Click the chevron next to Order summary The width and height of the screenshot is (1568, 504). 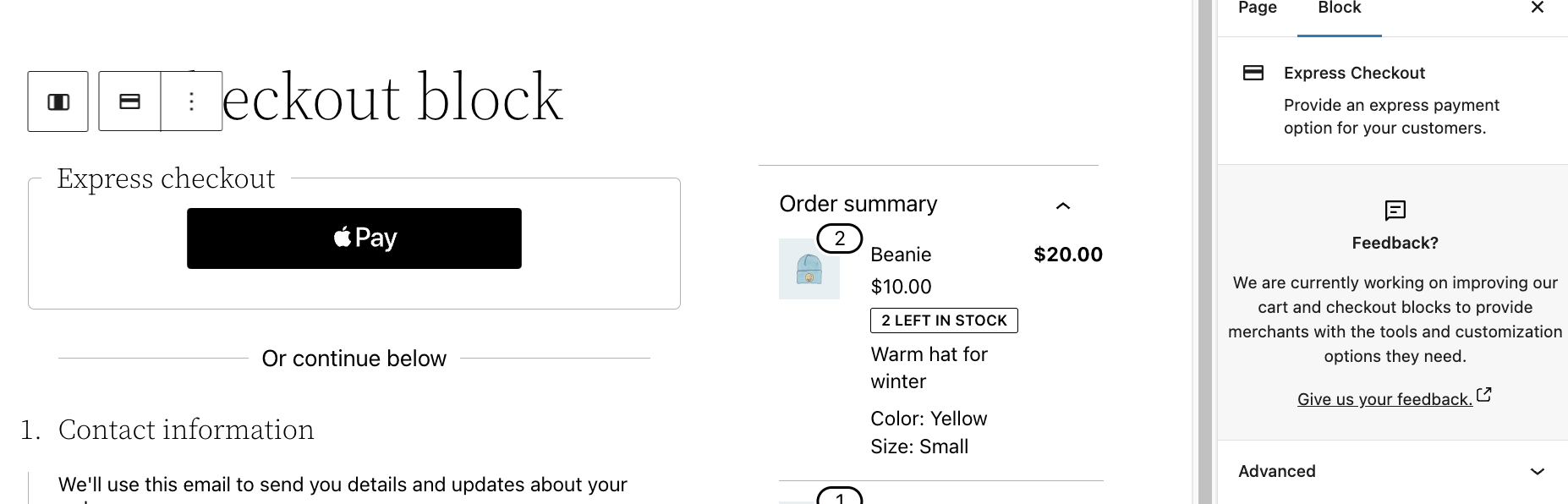coord(1063,206)
